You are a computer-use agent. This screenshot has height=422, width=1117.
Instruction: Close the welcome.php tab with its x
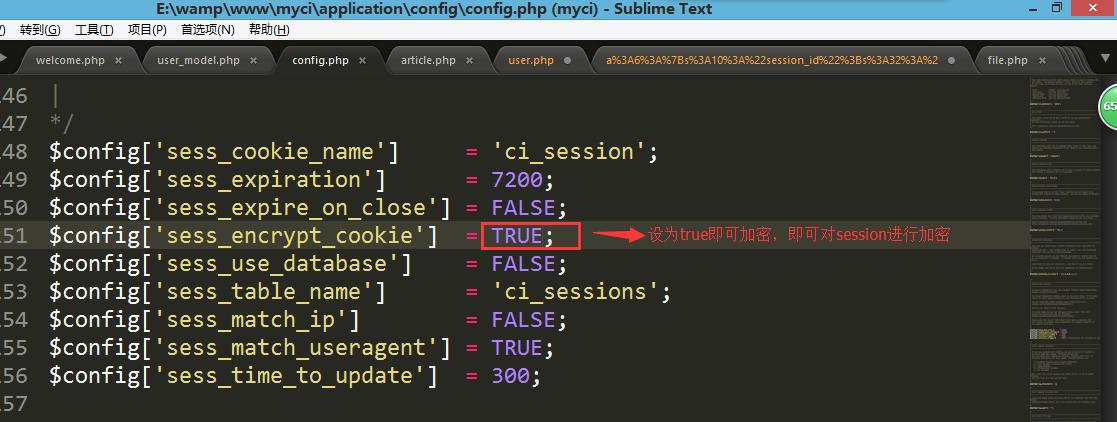click(x=118, y=61)
